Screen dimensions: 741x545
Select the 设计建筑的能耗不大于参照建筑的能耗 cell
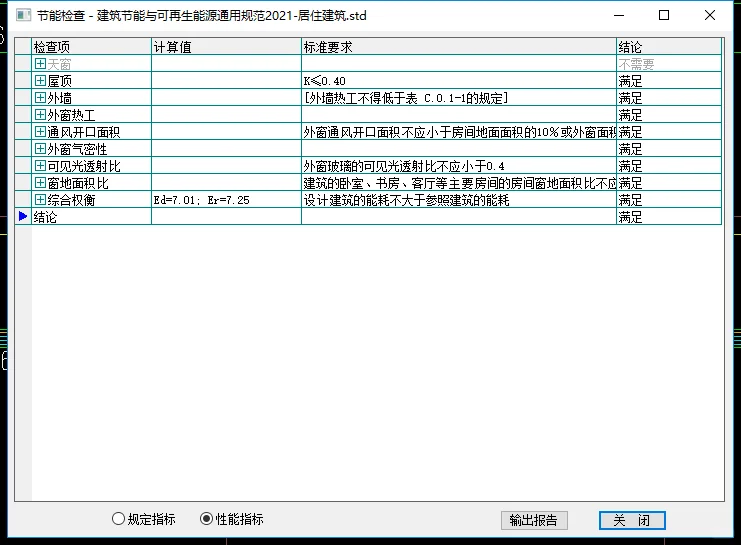click(x=459, y=200)
